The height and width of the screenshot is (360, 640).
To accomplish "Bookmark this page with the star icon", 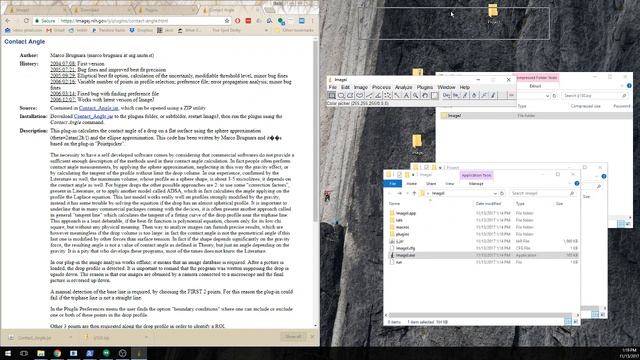I will 227,20.
